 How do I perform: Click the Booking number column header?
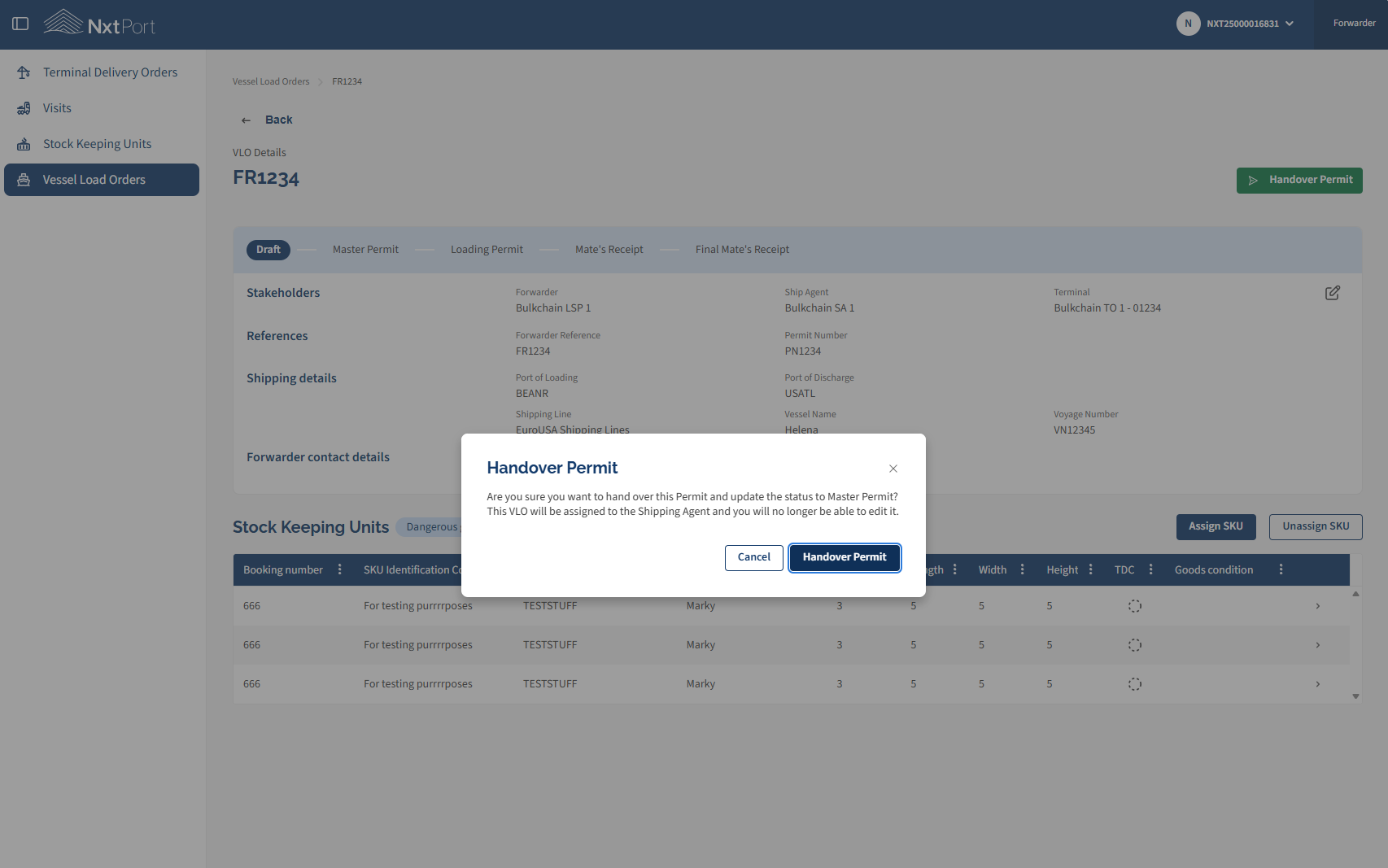(x=283, y=569)
